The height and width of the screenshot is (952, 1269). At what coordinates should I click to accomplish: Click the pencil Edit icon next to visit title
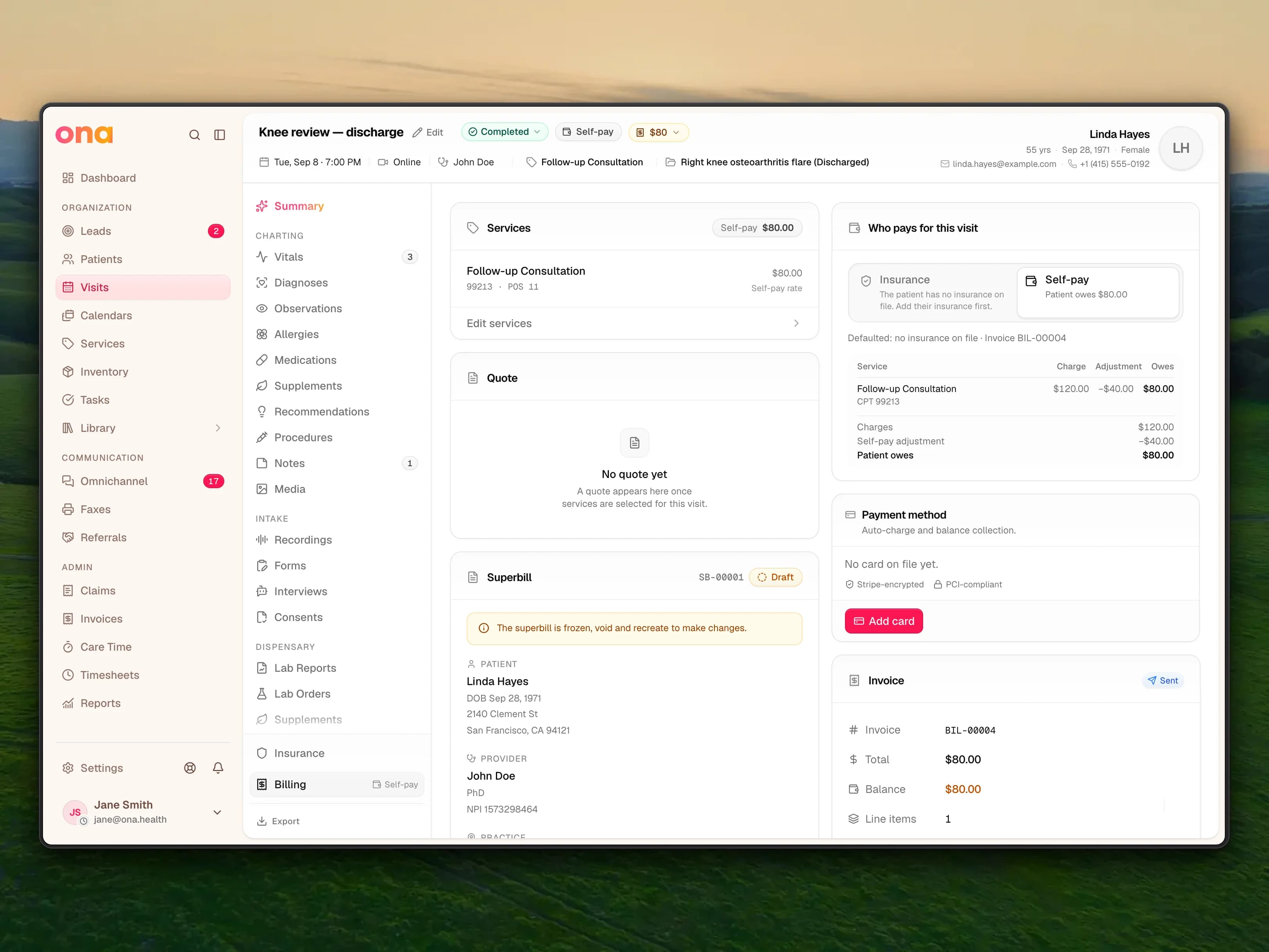click(x=428, y=132)
